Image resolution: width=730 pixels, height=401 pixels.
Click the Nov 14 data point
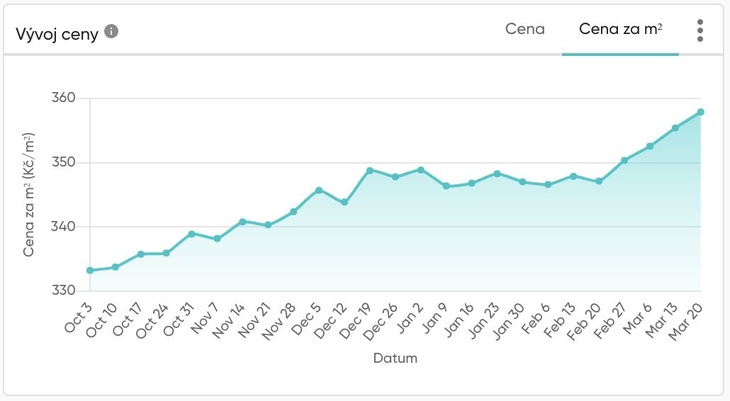pyautogui.click(x=243, y=222)
